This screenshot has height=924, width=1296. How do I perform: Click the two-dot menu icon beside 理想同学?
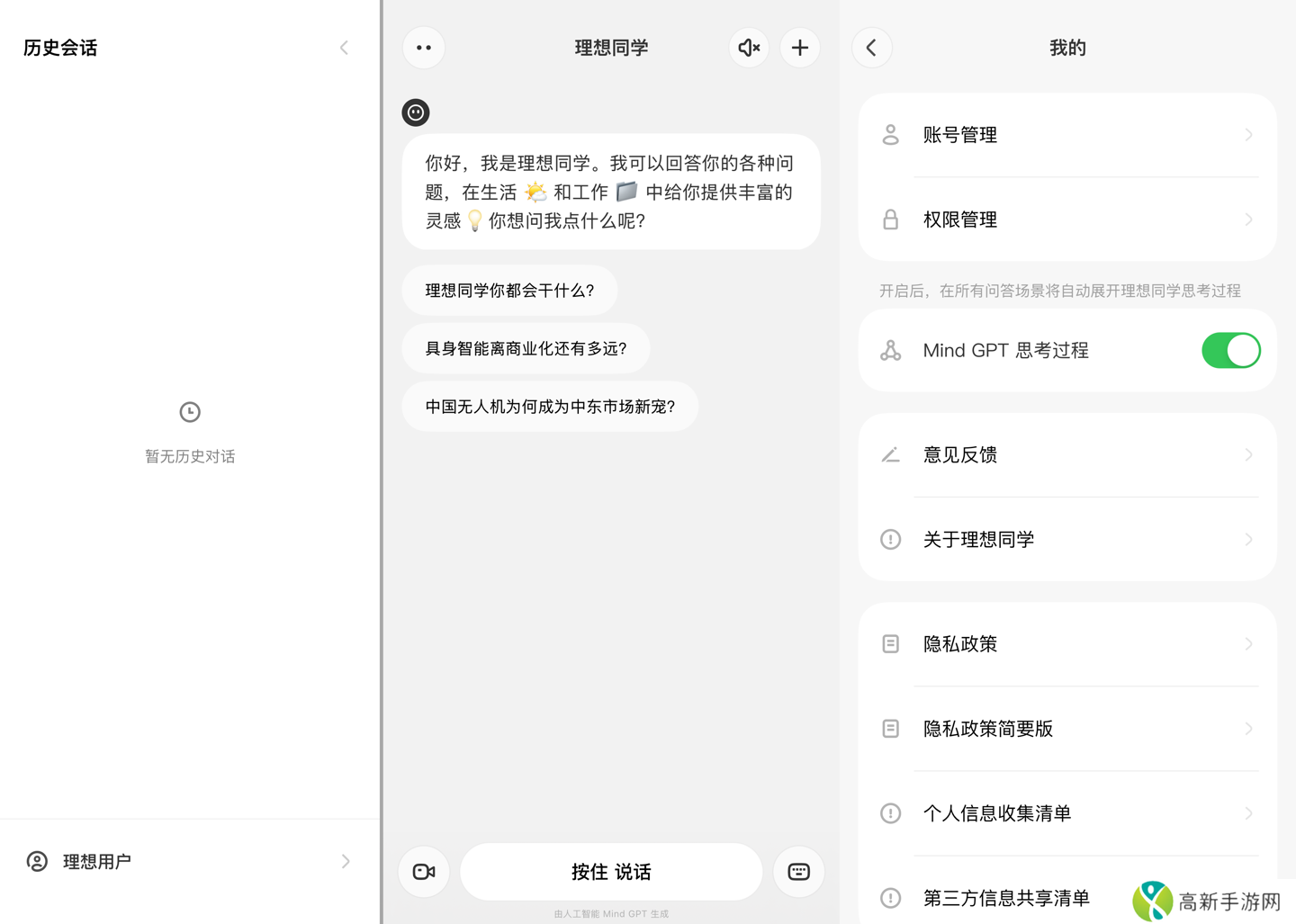coord(424,48)
